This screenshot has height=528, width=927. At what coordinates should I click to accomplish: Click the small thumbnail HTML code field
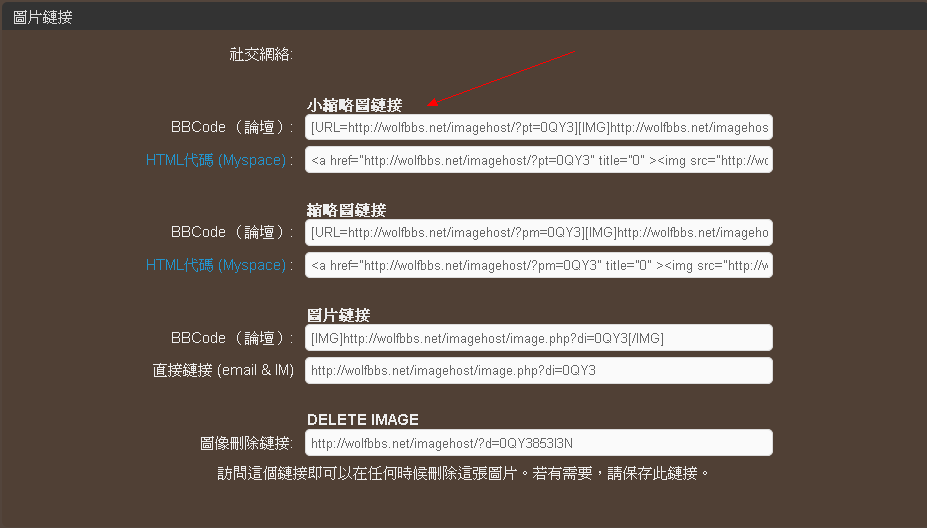[x=539, y=160]
